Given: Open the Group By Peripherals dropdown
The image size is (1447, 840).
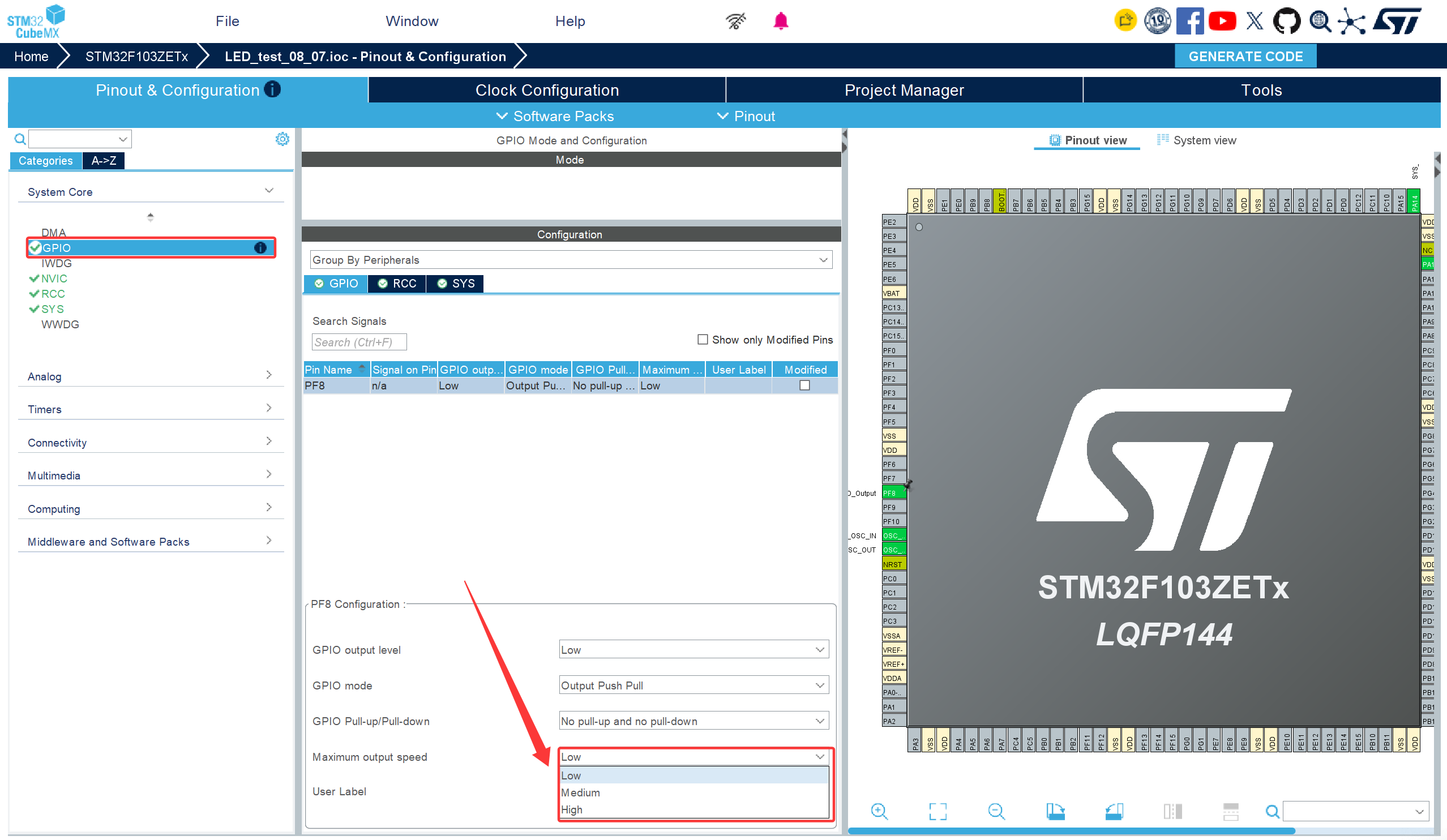Looking at the screenshot, I should pyautogui.click(x=571, y=259).
